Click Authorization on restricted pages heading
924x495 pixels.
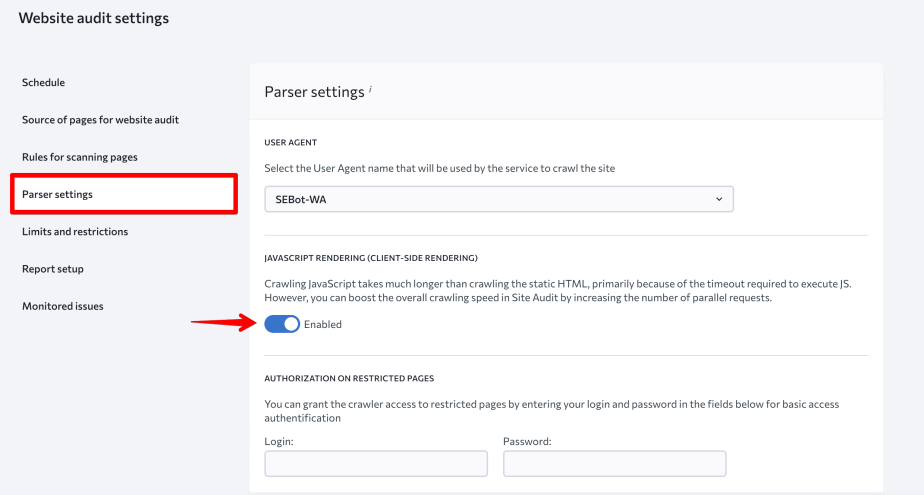349,378
